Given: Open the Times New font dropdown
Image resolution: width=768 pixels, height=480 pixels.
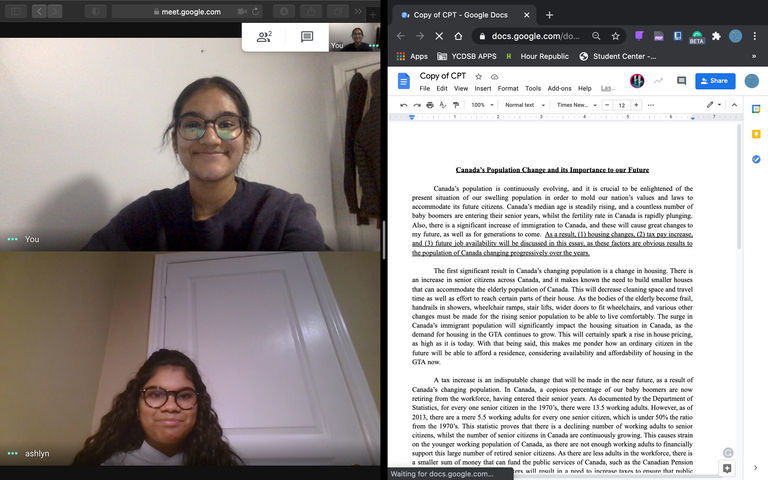Looking at the screenshot, I should 576,105.
